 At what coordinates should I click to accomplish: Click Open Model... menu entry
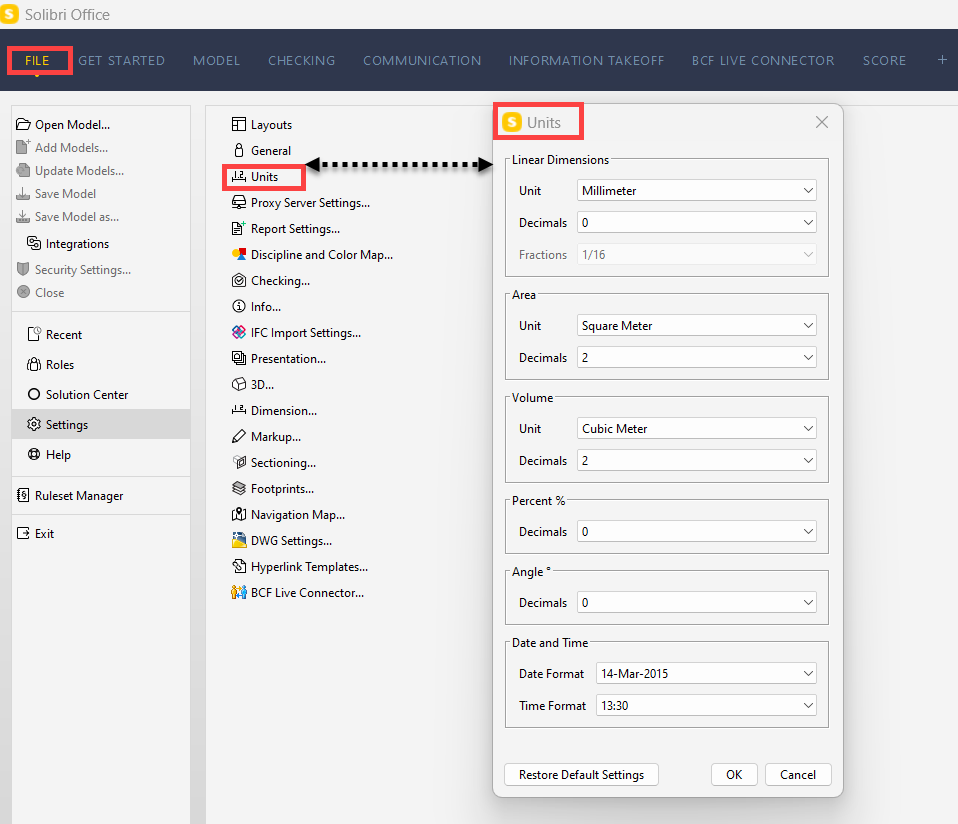[72, 125]
